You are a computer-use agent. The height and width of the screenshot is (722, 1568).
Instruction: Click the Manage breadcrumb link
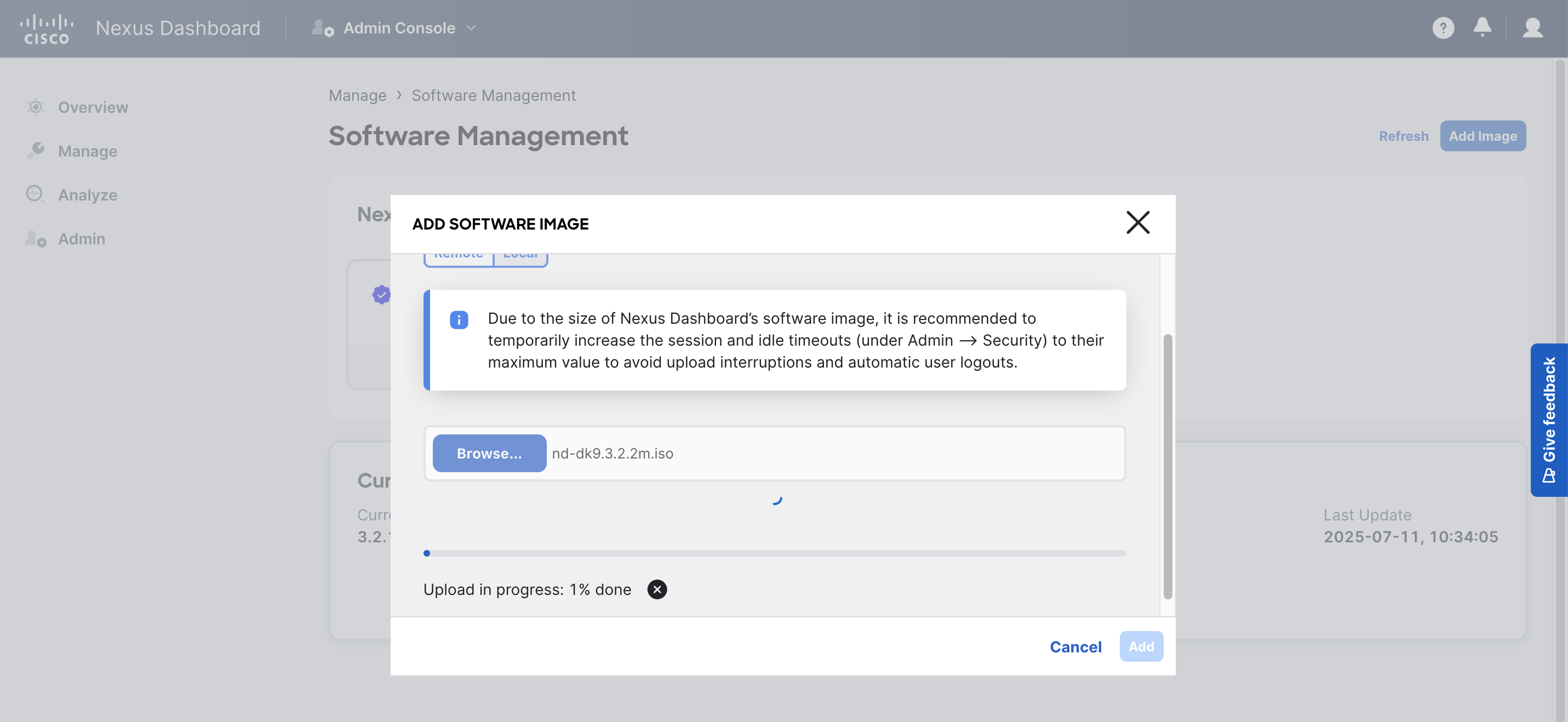[x=357, y=95]
